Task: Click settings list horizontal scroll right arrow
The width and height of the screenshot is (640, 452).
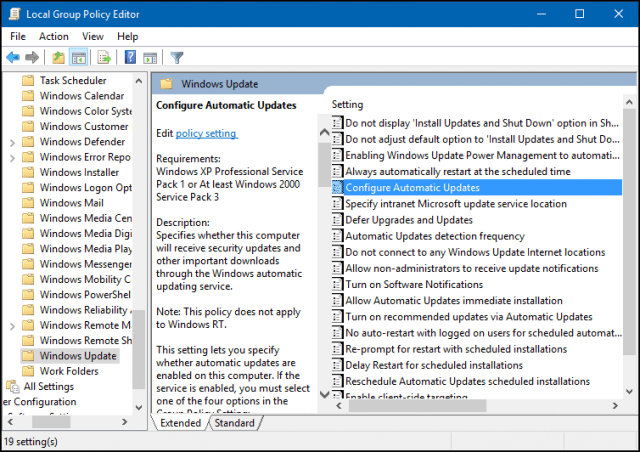Action: [615, 405]
